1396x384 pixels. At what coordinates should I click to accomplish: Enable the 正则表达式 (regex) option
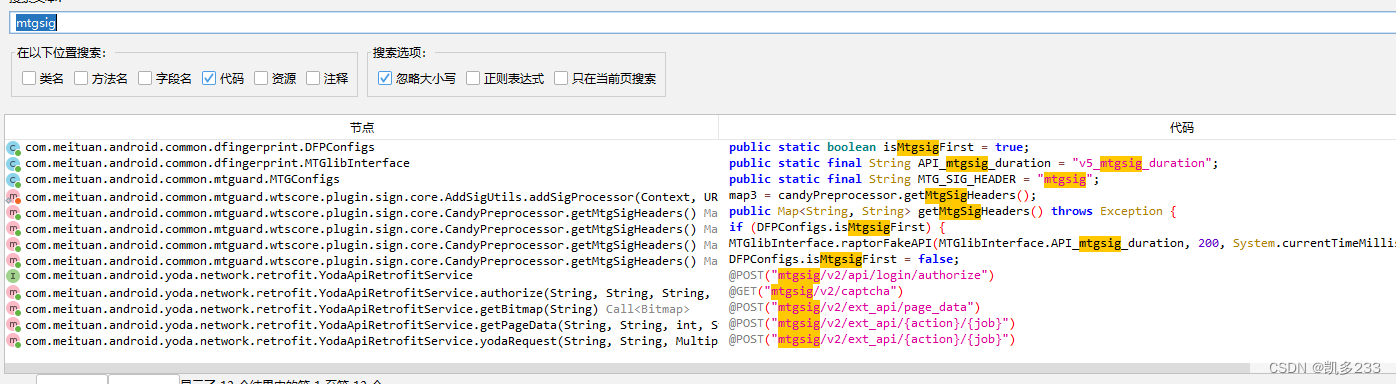473,78
